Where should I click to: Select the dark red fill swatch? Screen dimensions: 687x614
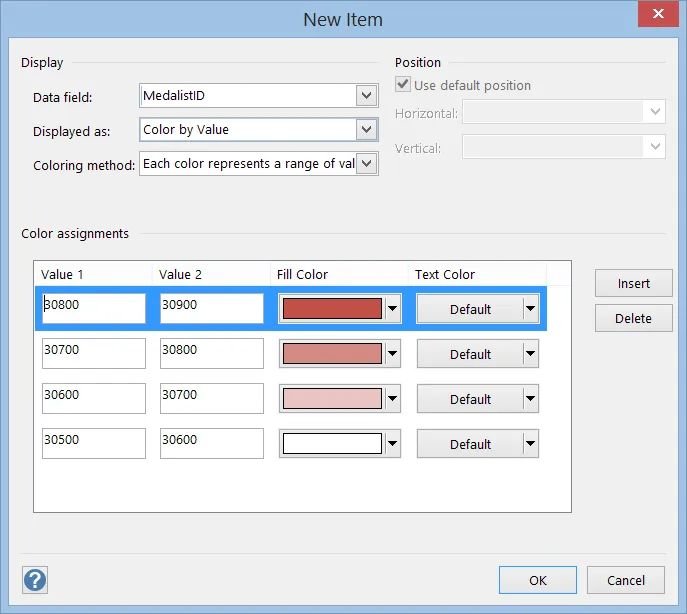click(332, 309)
